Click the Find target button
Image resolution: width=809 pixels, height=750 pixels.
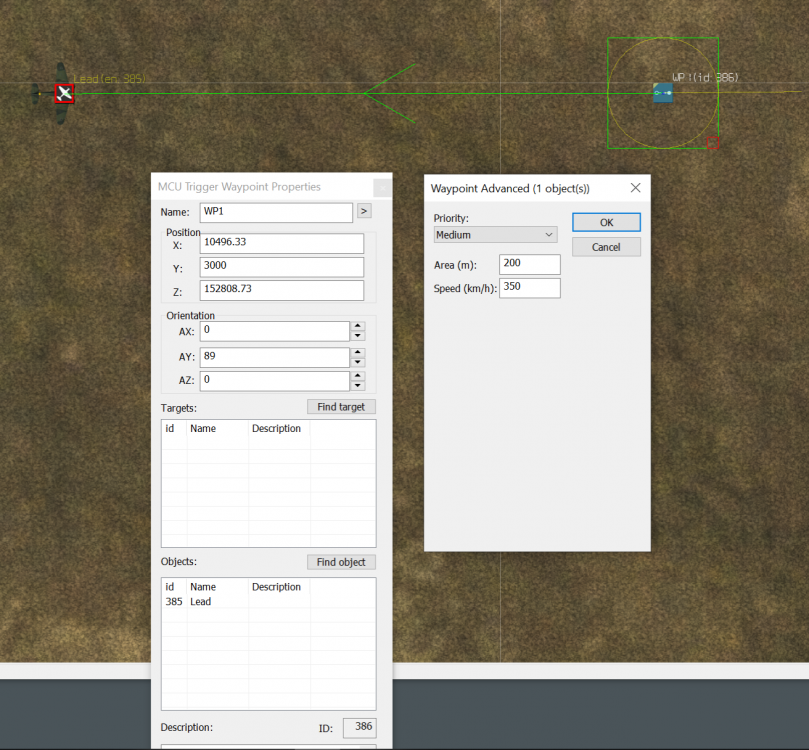tap(341, 407)
